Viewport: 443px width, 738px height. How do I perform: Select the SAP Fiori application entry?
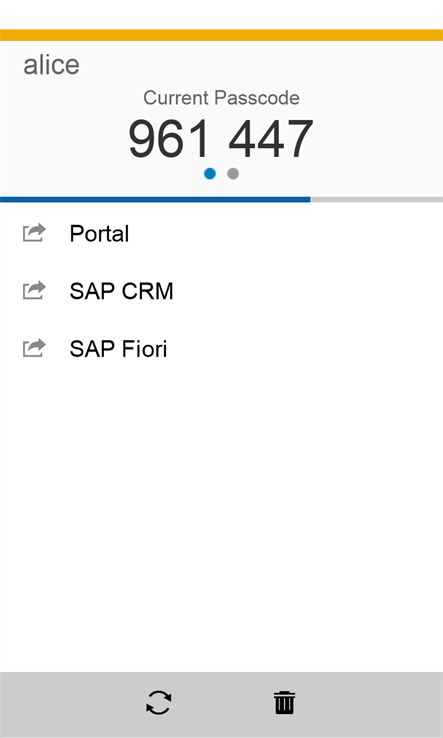(221, 349)
